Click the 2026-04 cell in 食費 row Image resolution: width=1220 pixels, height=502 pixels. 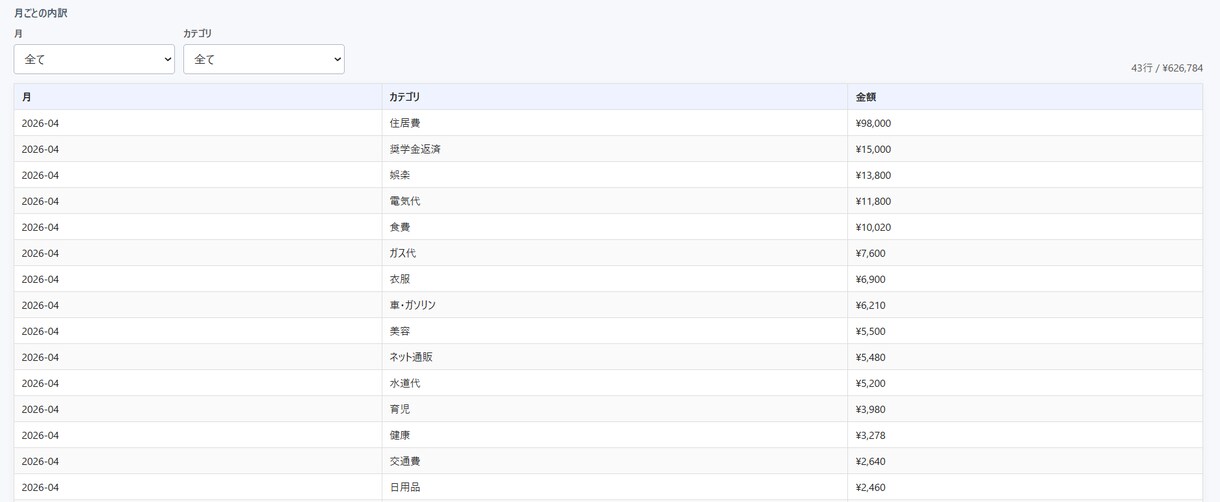tap(198, 227)
